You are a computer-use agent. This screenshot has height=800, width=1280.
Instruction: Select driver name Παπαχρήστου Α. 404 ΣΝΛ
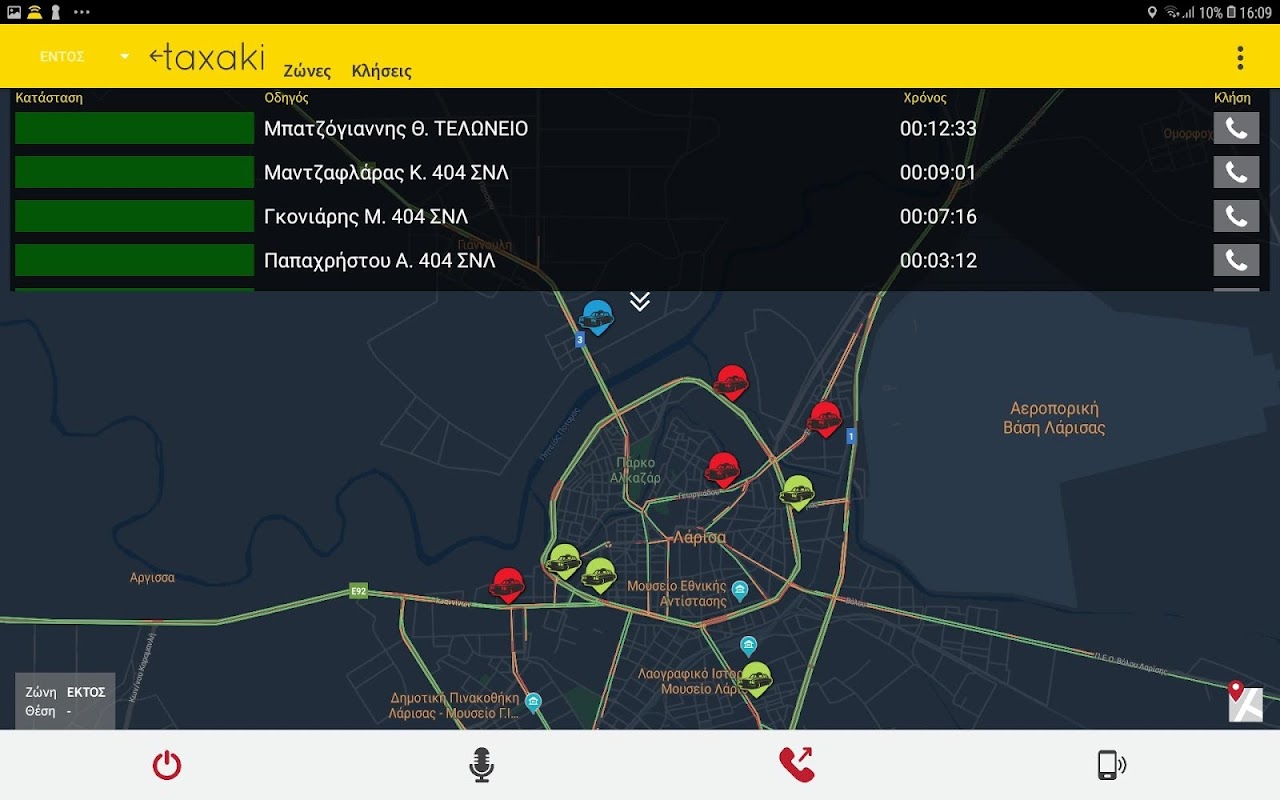click(x=380, y=260)
